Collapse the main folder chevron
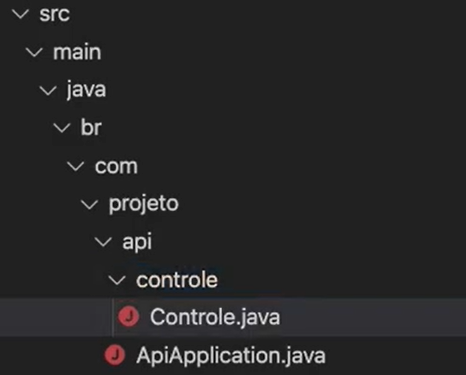Screen dimensions: 466x375 [34, 52]
